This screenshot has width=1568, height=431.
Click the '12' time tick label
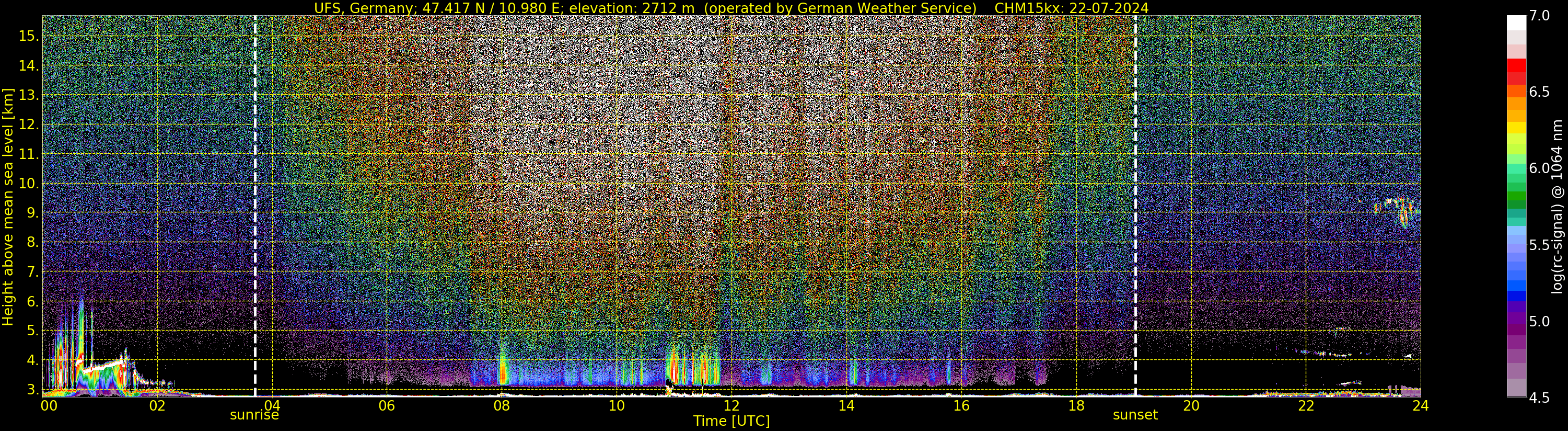731,405
